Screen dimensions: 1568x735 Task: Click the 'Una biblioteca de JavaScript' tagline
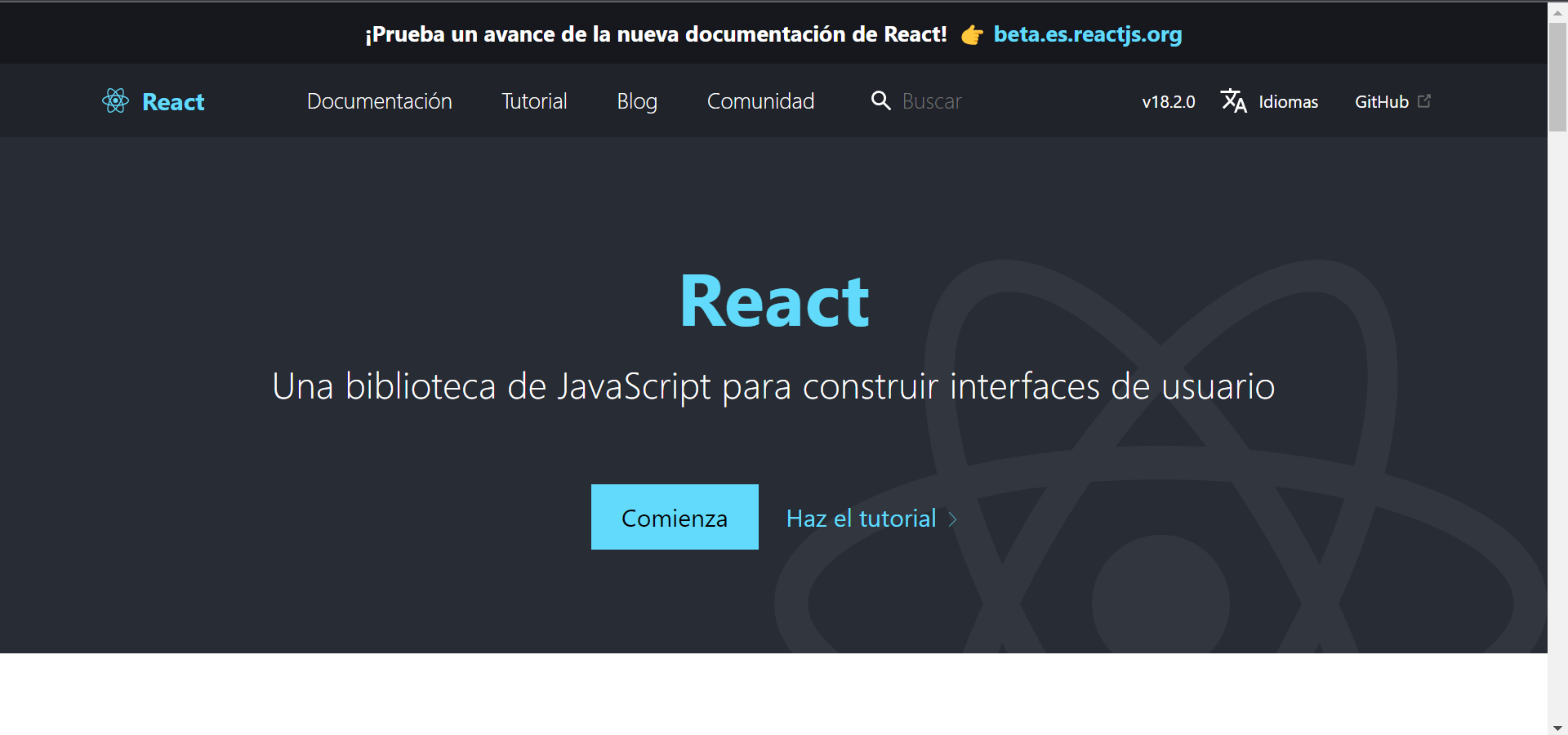pos(773,386)
